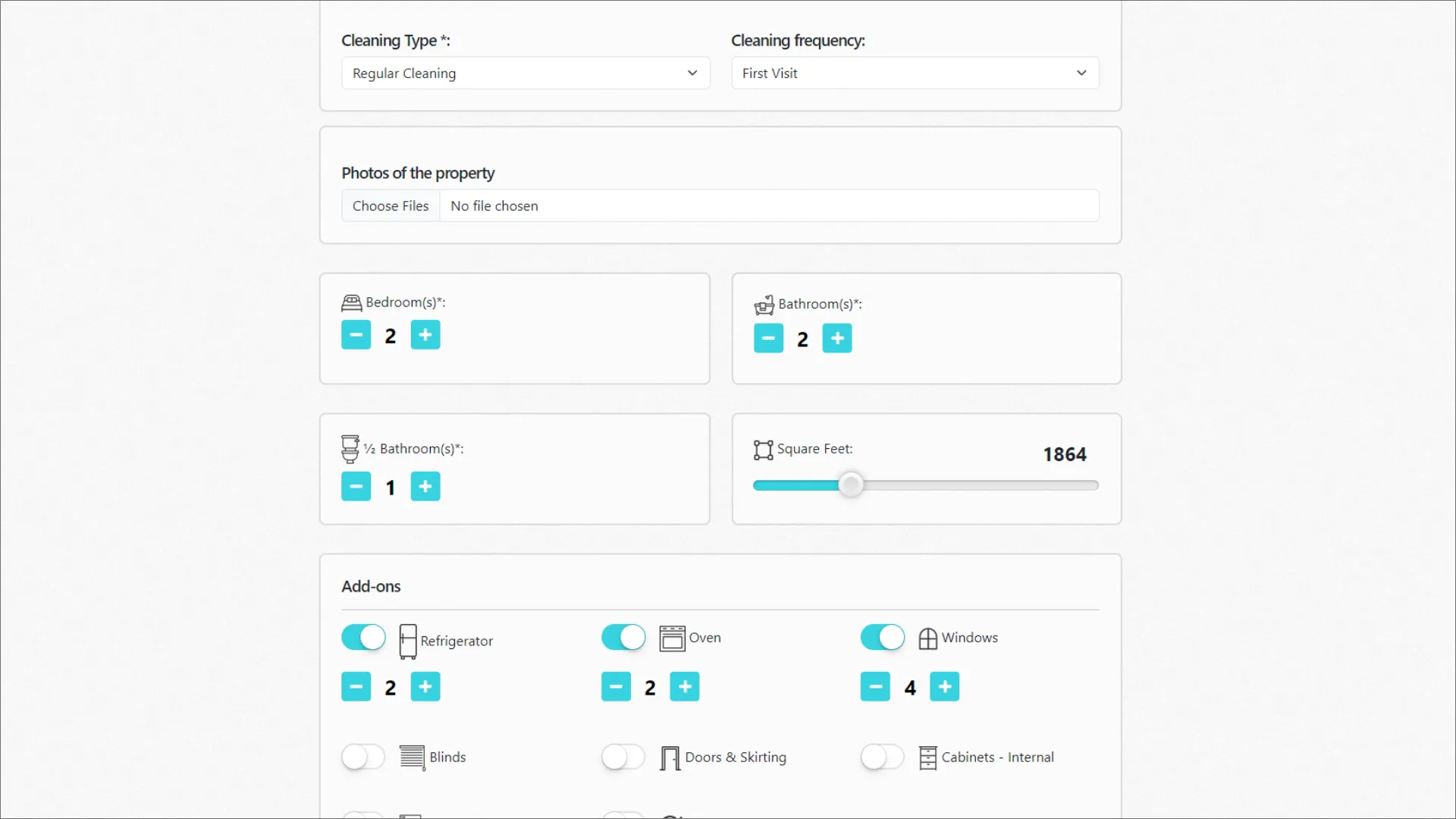Click the refrigerator add-on icon

coord(407,640)
